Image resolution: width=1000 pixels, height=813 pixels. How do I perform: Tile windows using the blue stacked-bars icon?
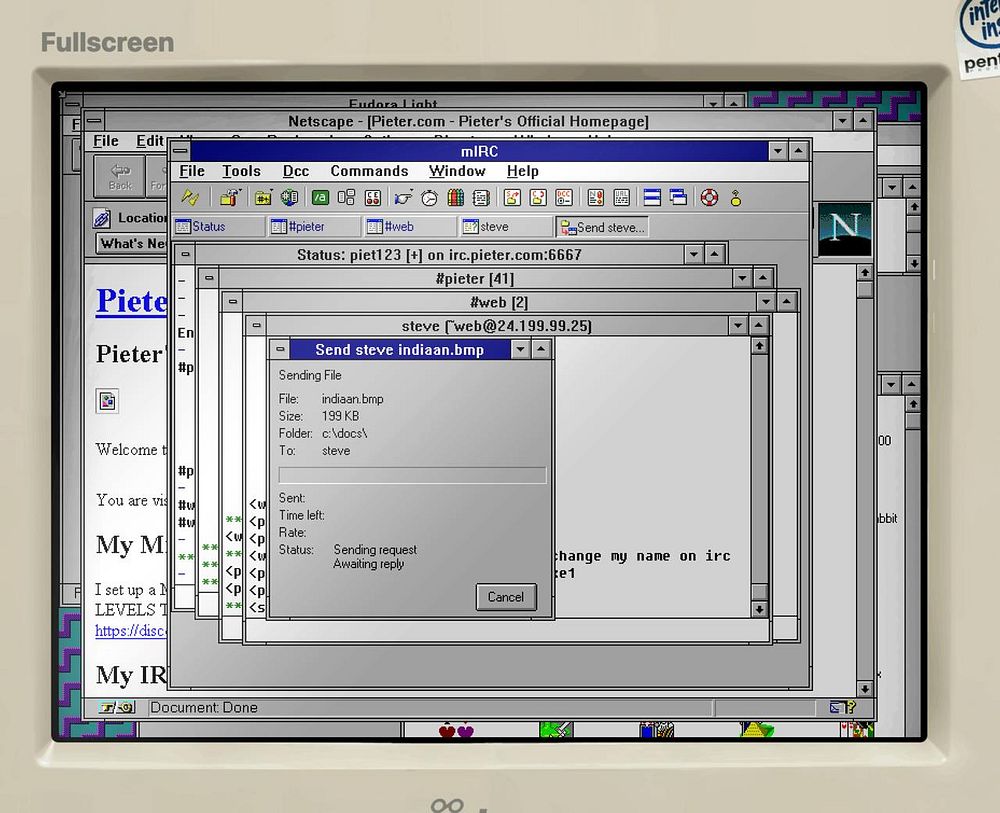coord(652,198)
